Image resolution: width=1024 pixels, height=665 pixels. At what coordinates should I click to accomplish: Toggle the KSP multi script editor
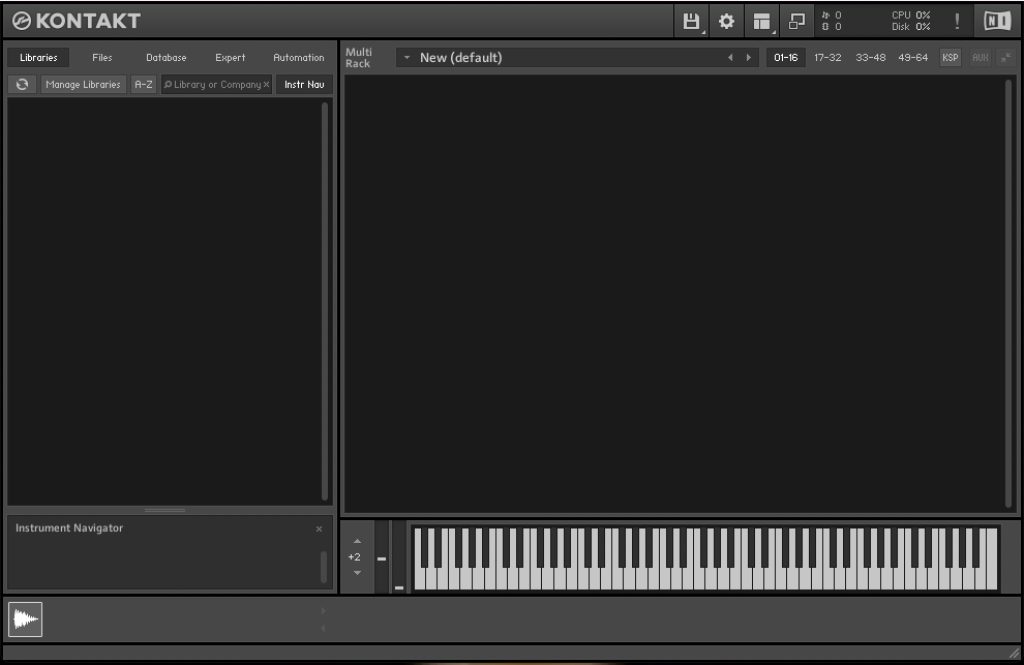pos(950,57)
